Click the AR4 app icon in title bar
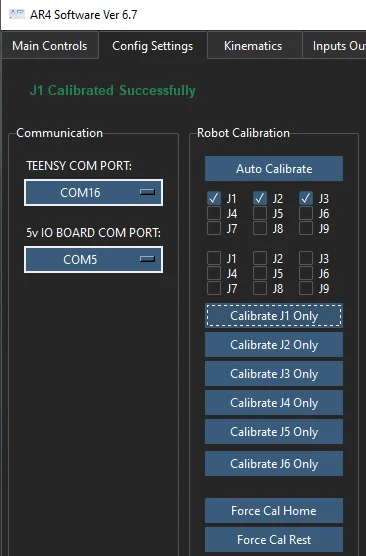 pos(17,15)
